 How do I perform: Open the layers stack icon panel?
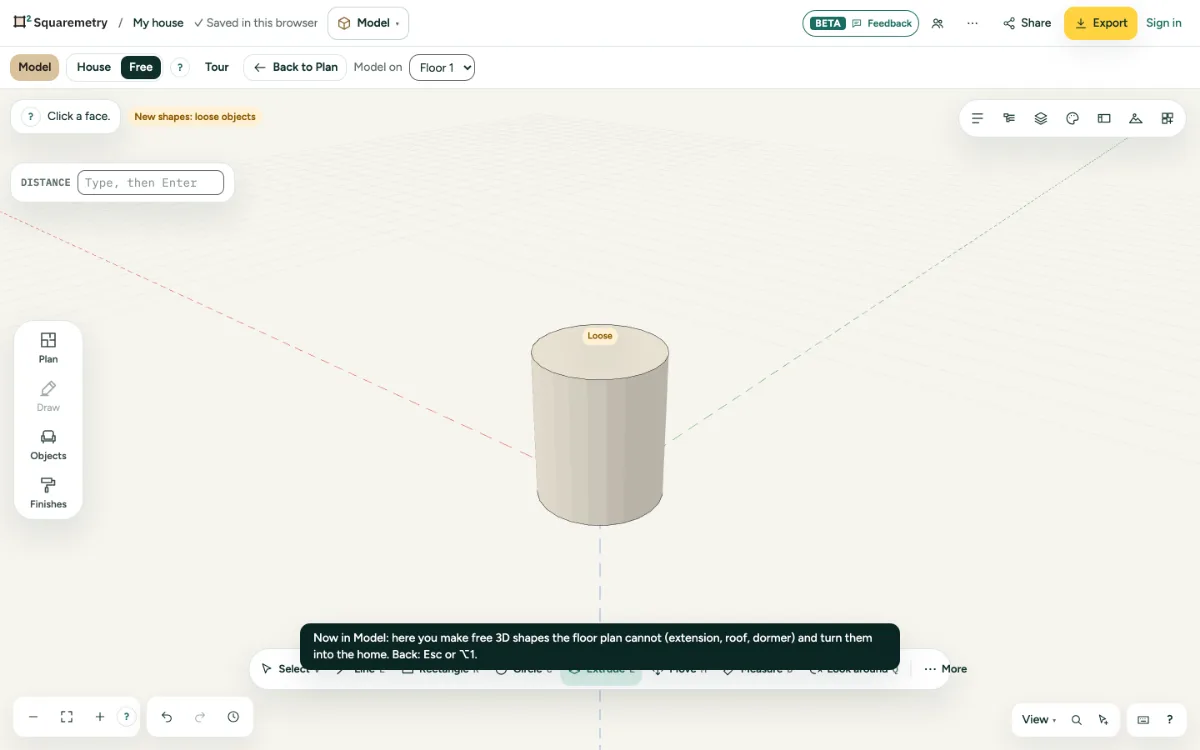pyautogui.click(x=1041, y=118)
